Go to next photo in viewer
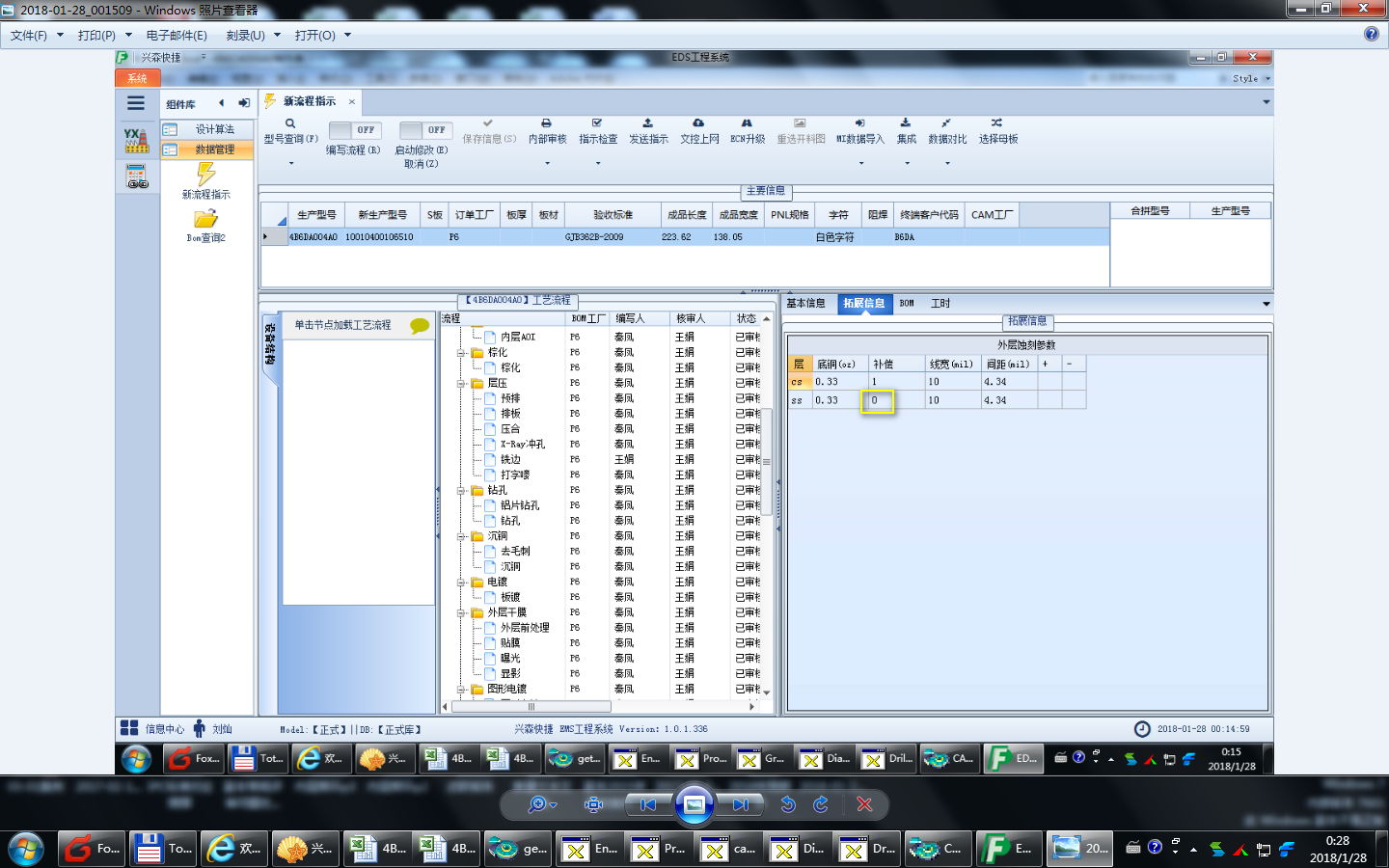1389x868 pixels. 740,804
